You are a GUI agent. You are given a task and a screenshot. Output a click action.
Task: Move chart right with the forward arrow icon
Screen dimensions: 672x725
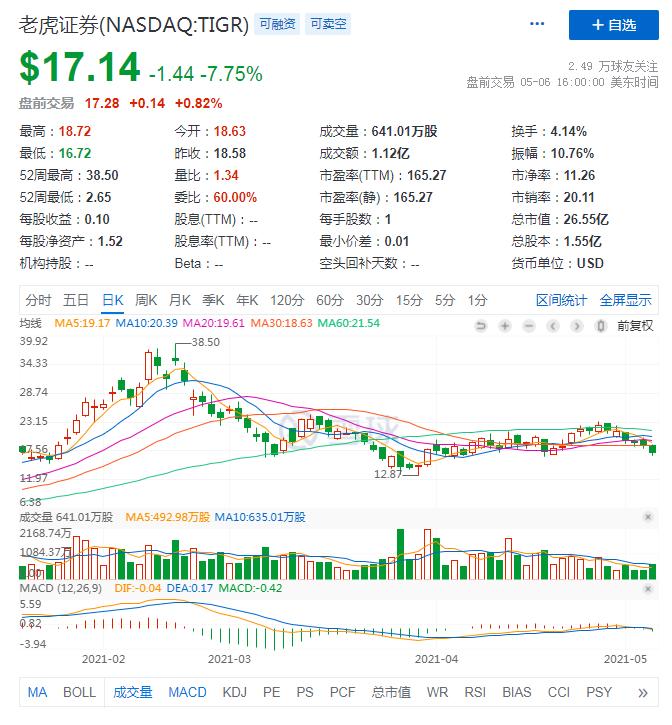577,326
